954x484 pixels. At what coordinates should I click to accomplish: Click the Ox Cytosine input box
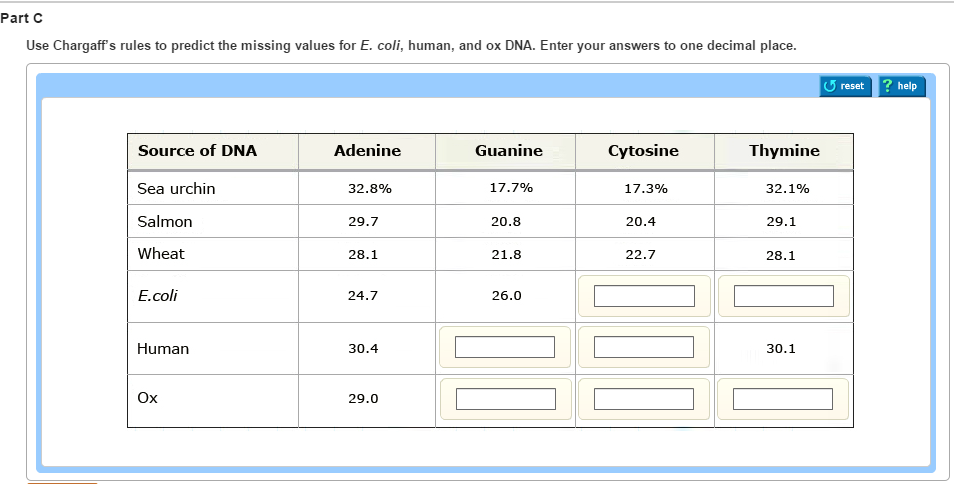(x=644, y=398)
